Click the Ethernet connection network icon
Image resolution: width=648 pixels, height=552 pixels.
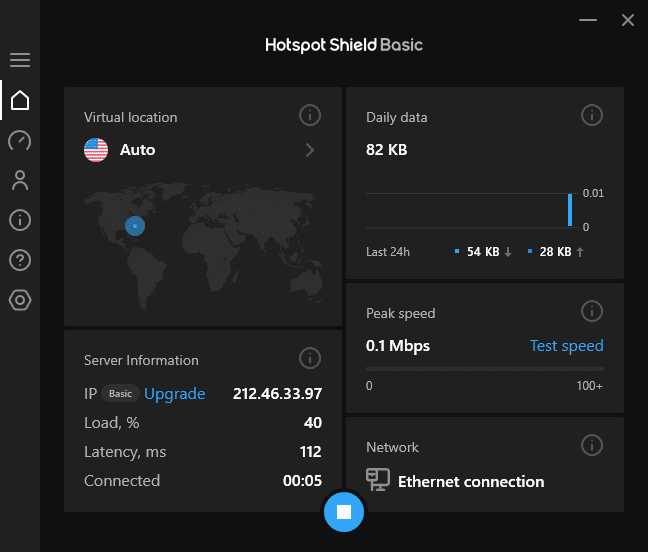(x=378, y=481)
